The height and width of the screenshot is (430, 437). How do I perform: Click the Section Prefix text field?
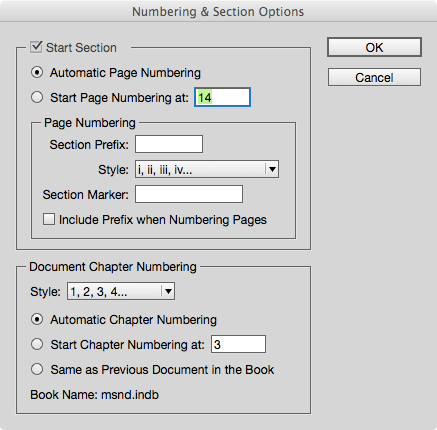169,144
